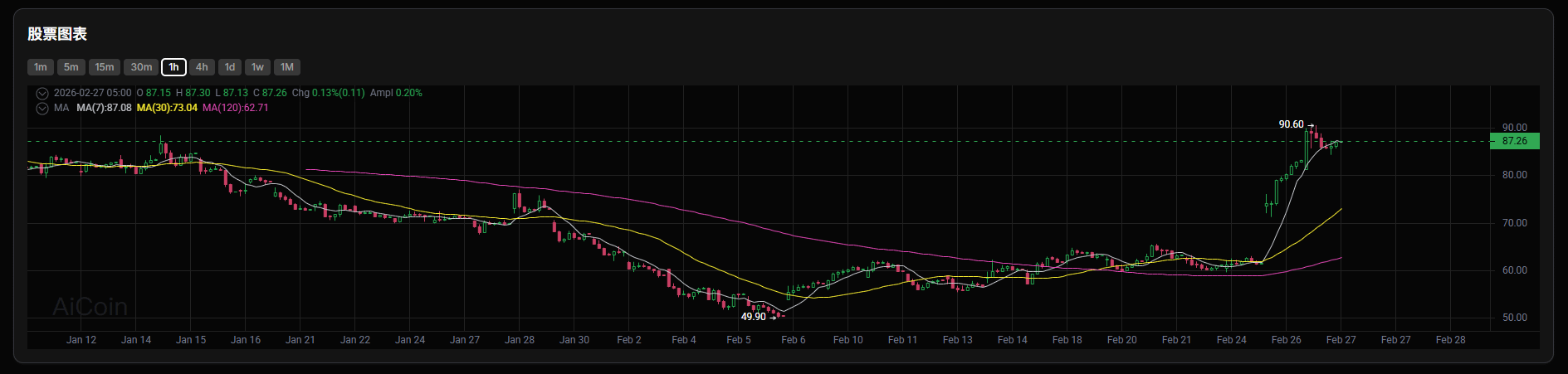Viewport: 1568px width, 374px height.
Task: Switch chart to 4h interval
Action: point(202,67)
